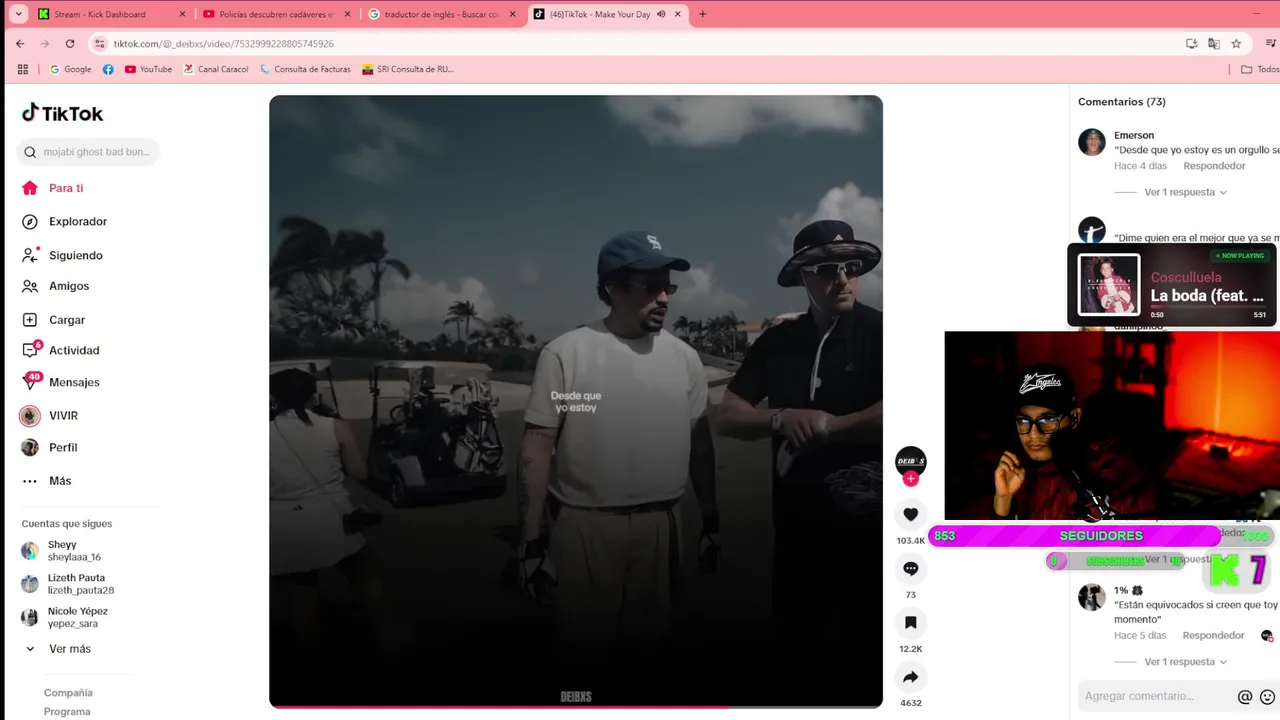
Task: Seek on the video progress bar
Action: pyautogui.click(x=576, y=707)
